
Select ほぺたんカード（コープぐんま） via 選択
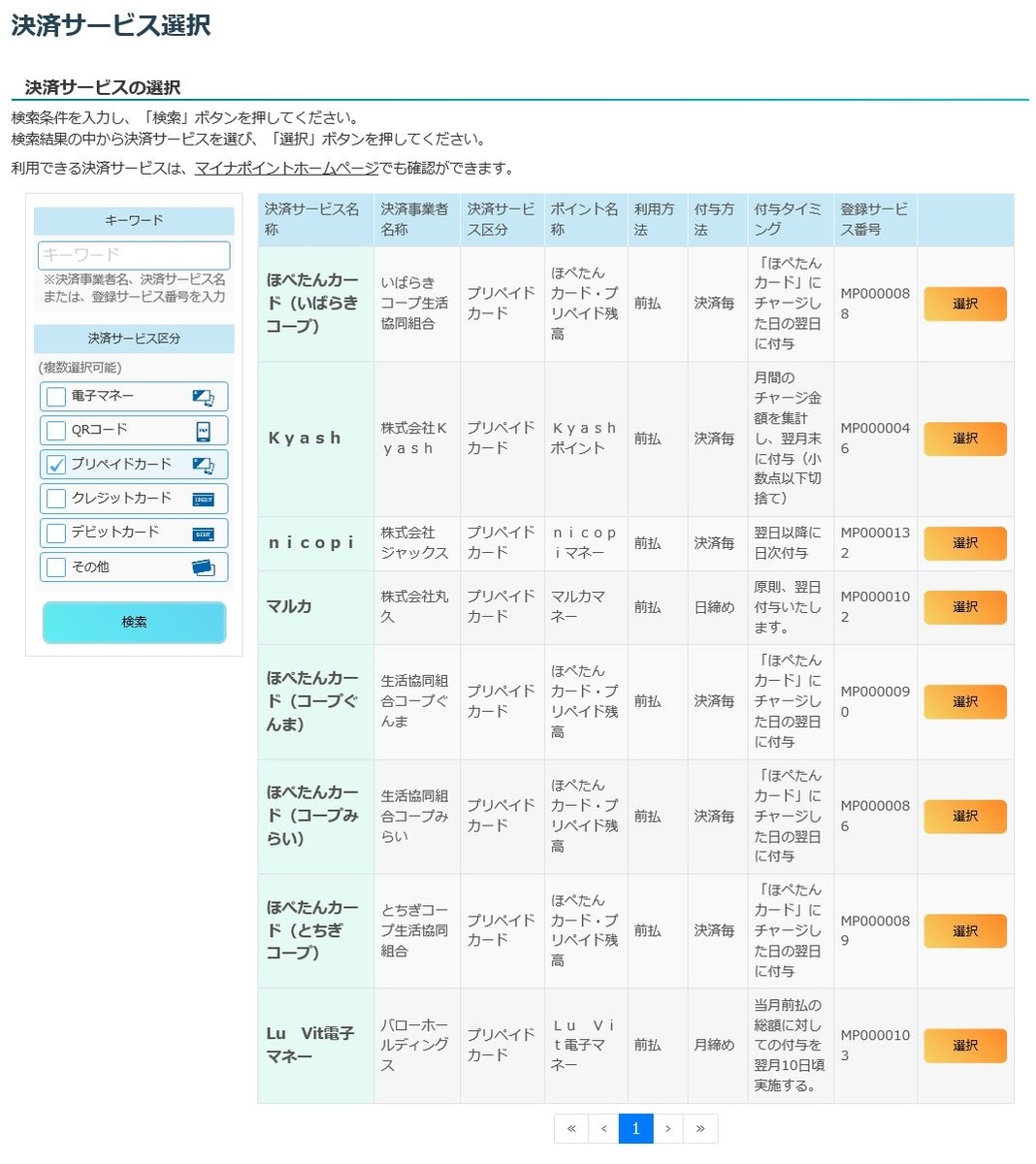965,701
